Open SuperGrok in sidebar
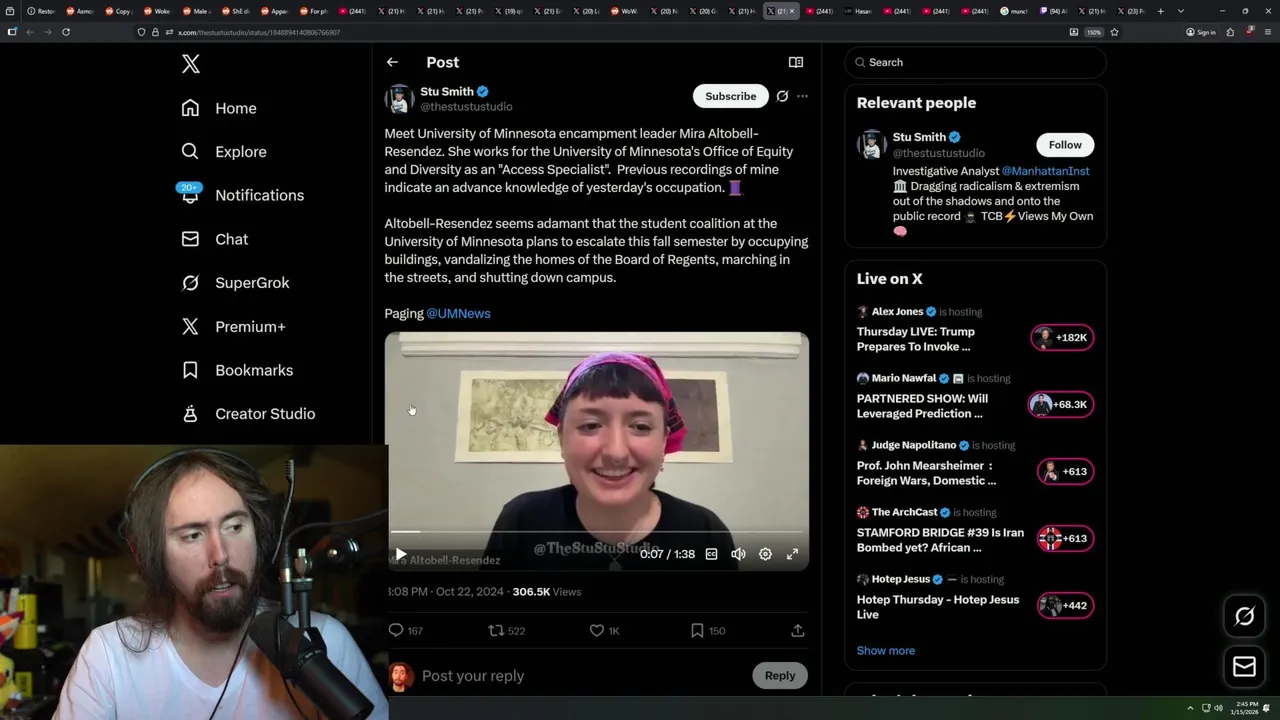This screenshot has width=1280, height=720. [236, 283]
